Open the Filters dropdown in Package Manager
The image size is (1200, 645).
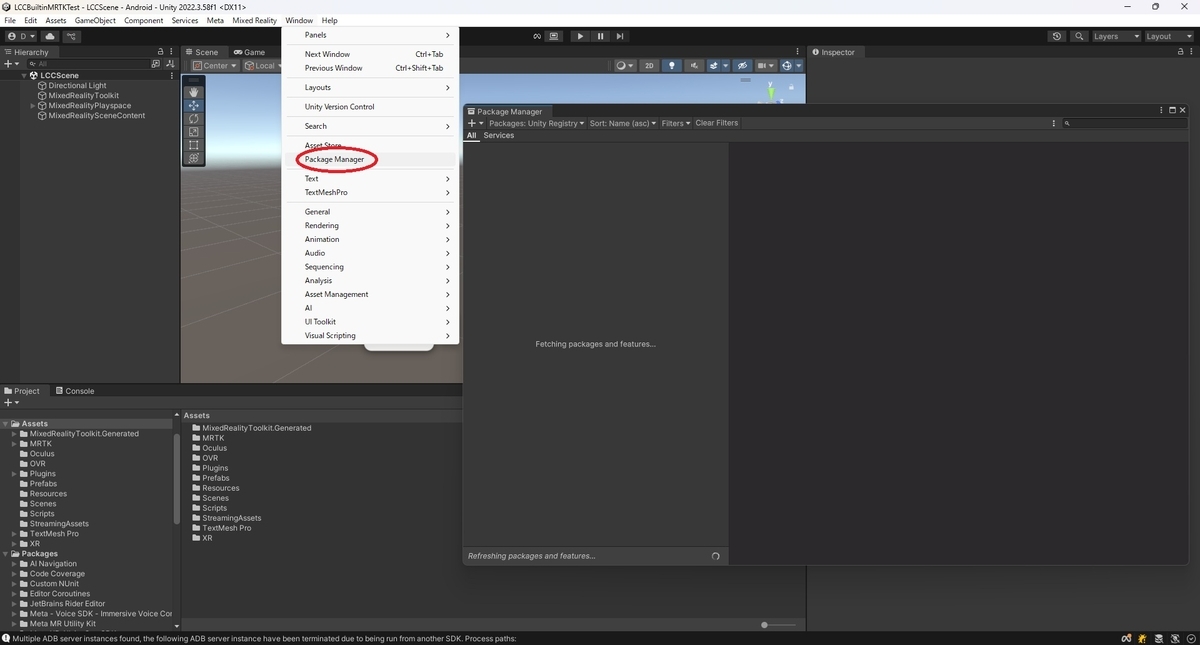[676, 123]
